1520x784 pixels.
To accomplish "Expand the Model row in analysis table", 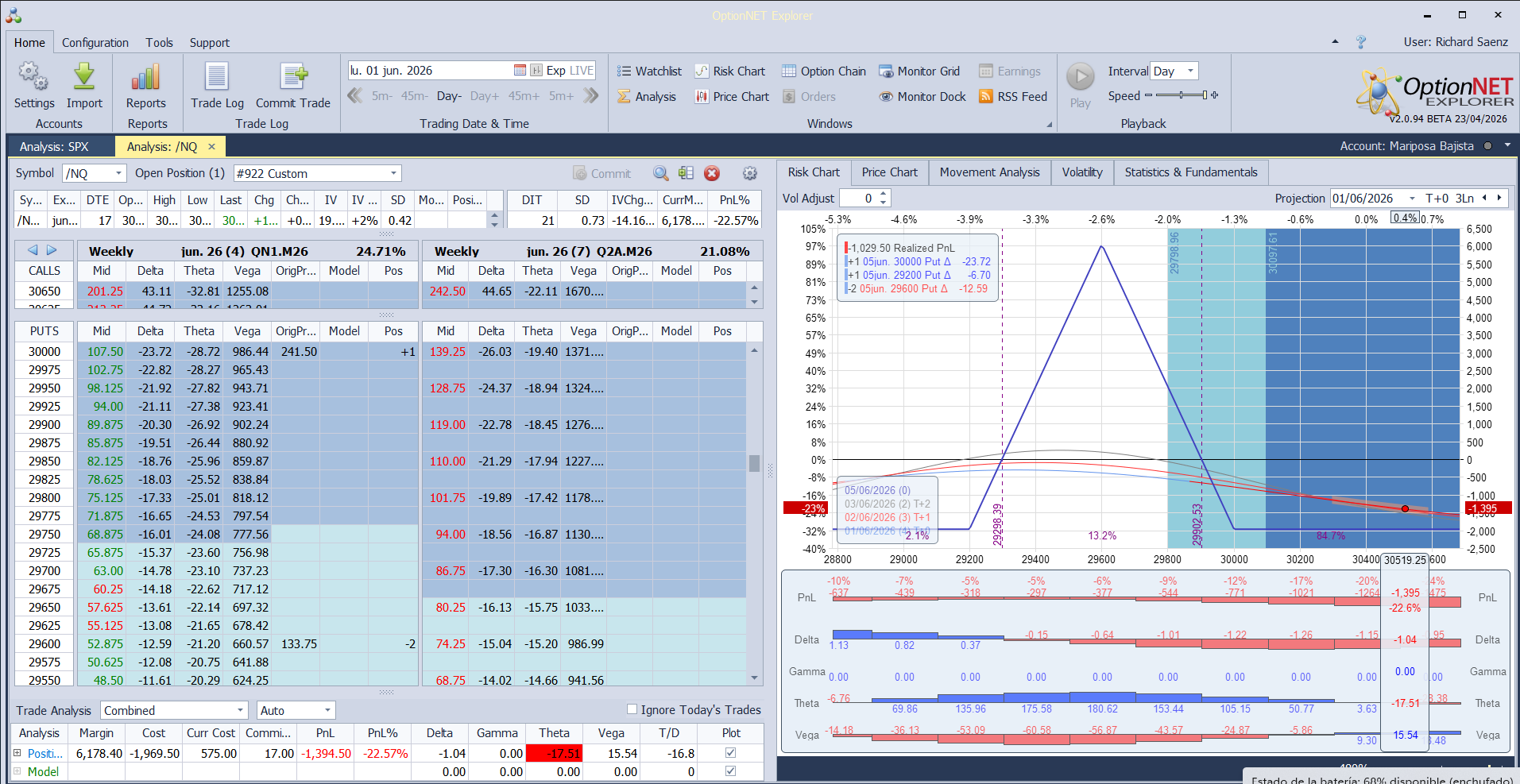I will [17, 771].
